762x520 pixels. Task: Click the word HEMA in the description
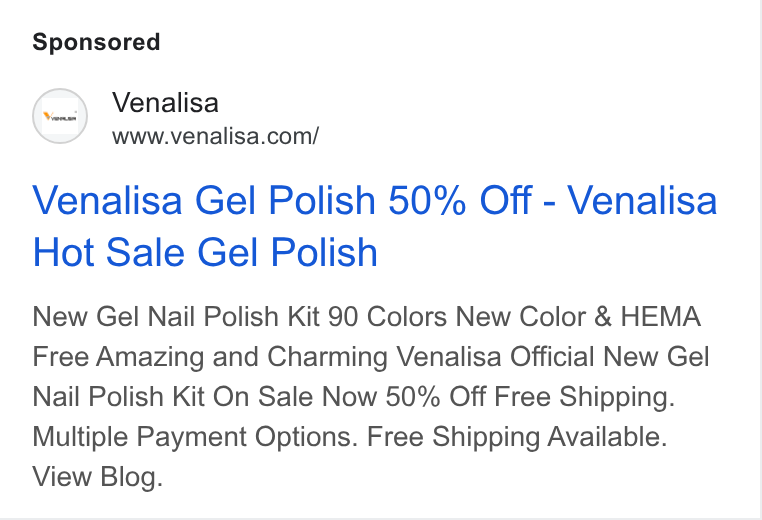(x=660, y=317)
